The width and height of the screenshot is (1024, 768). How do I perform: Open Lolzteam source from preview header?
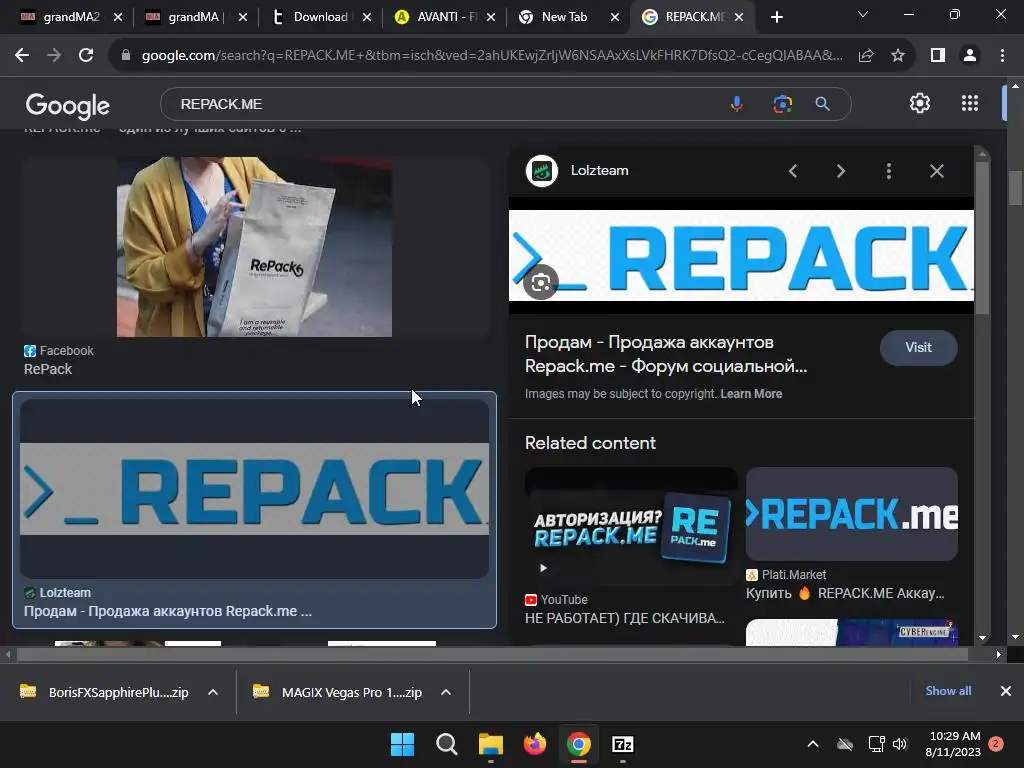click(599, 170)
